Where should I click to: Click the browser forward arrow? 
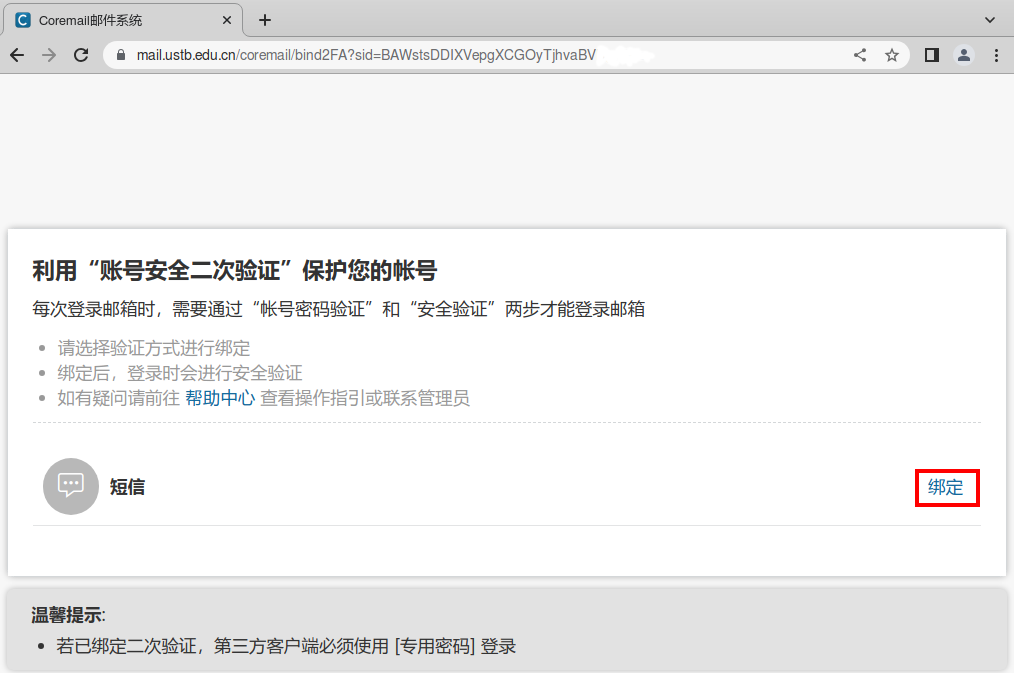click(49, 56)
